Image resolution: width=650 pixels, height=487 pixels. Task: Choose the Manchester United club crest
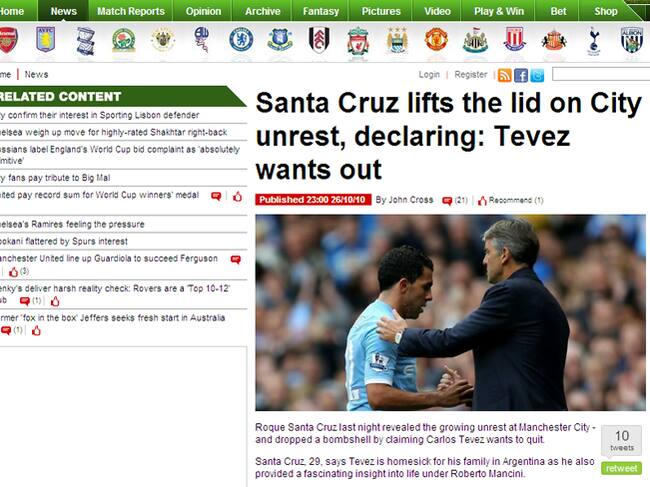tap(437, 39)
